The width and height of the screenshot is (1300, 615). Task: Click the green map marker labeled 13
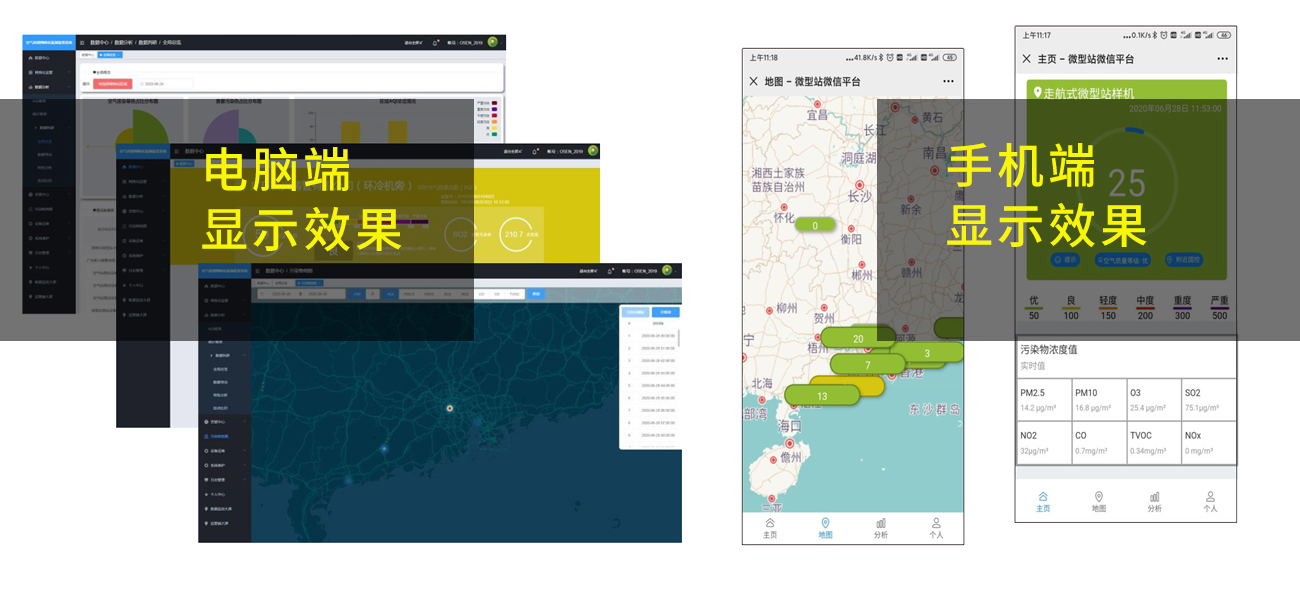pyautogui.click(x=822, y=396)
